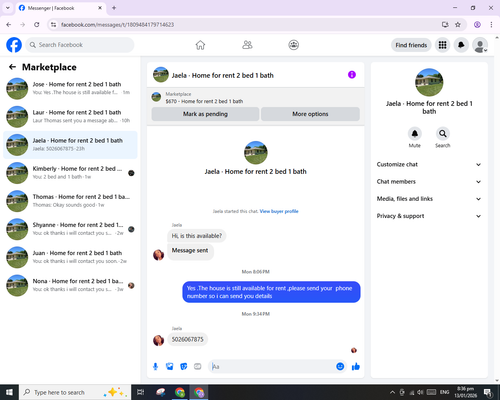Click the 'Hi, is this available?' message
The width and height of the screenshot is (500, 400).
(x=197, y=236)
